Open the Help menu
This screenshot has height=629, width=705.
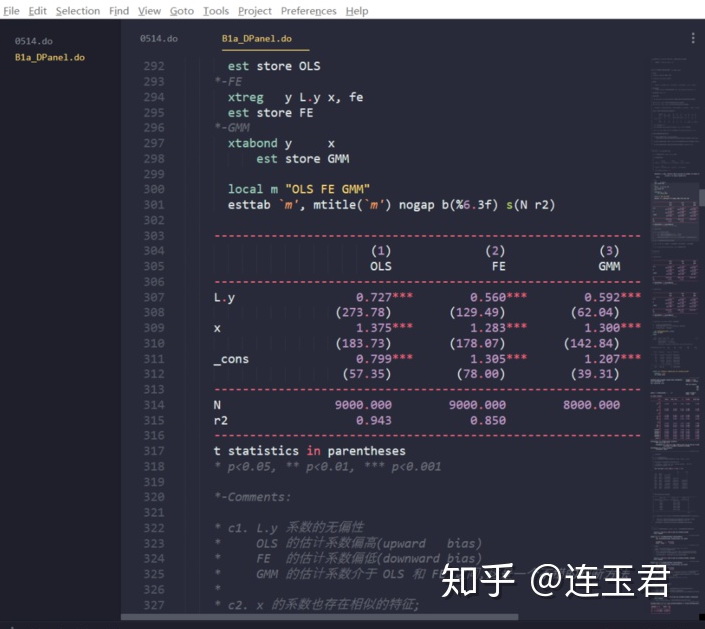click(x=357, y=11)
